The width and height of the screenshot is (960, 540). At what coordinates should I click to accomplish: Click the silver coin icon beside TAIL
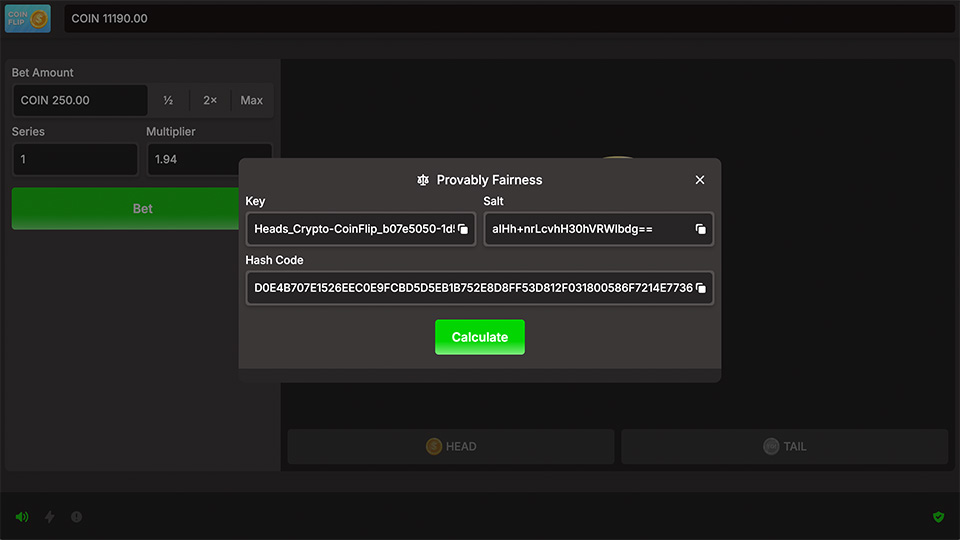pos(771,446)
